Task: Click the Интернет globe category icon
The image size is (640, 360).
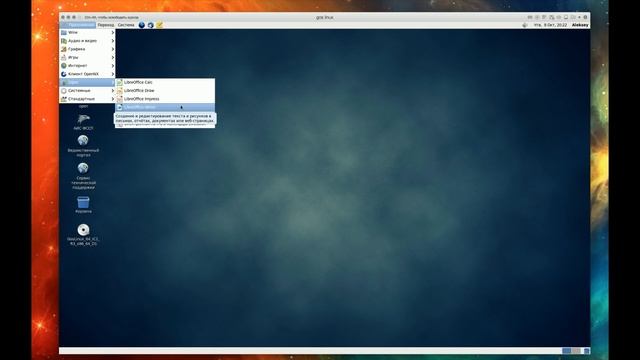Action: pos(64,66)
